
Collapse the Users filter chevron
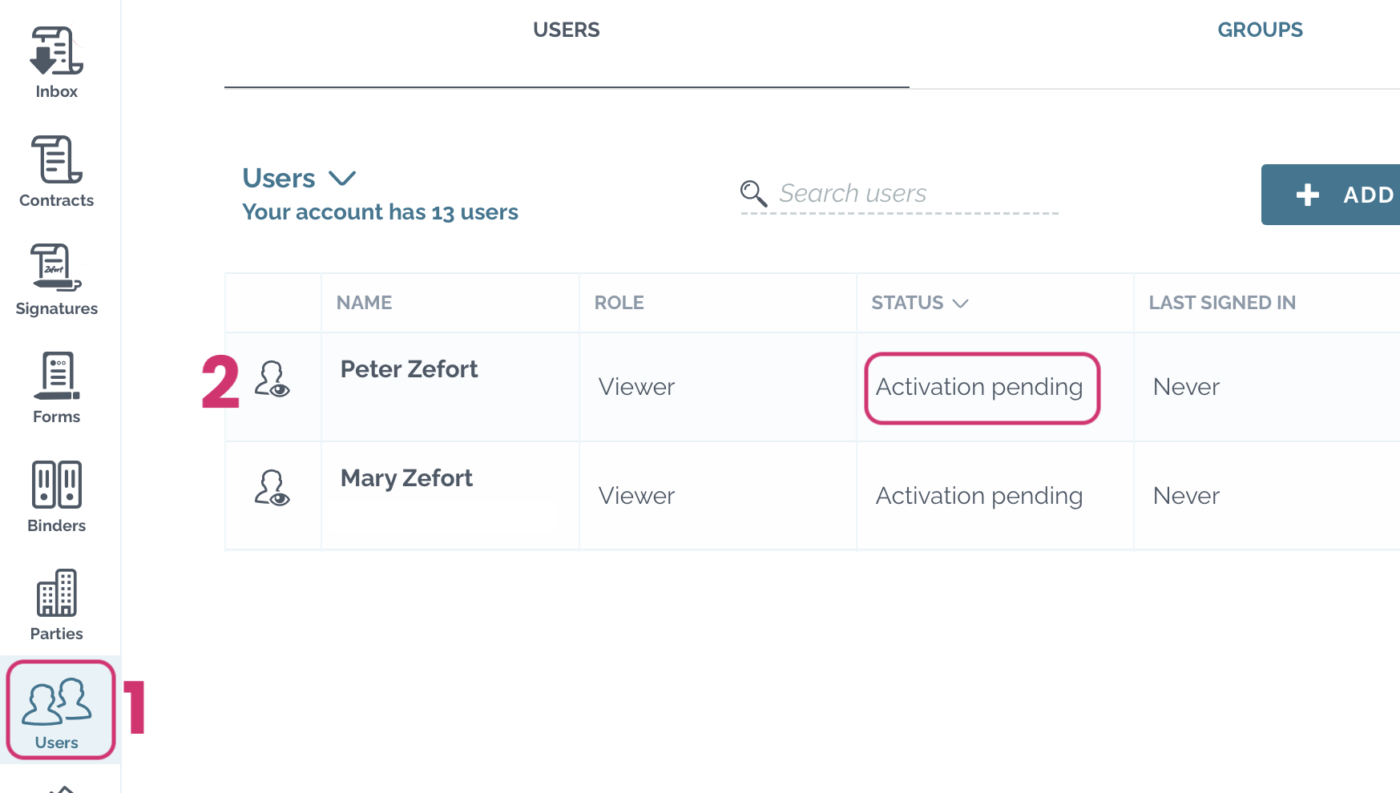click(x=341, y=177)
